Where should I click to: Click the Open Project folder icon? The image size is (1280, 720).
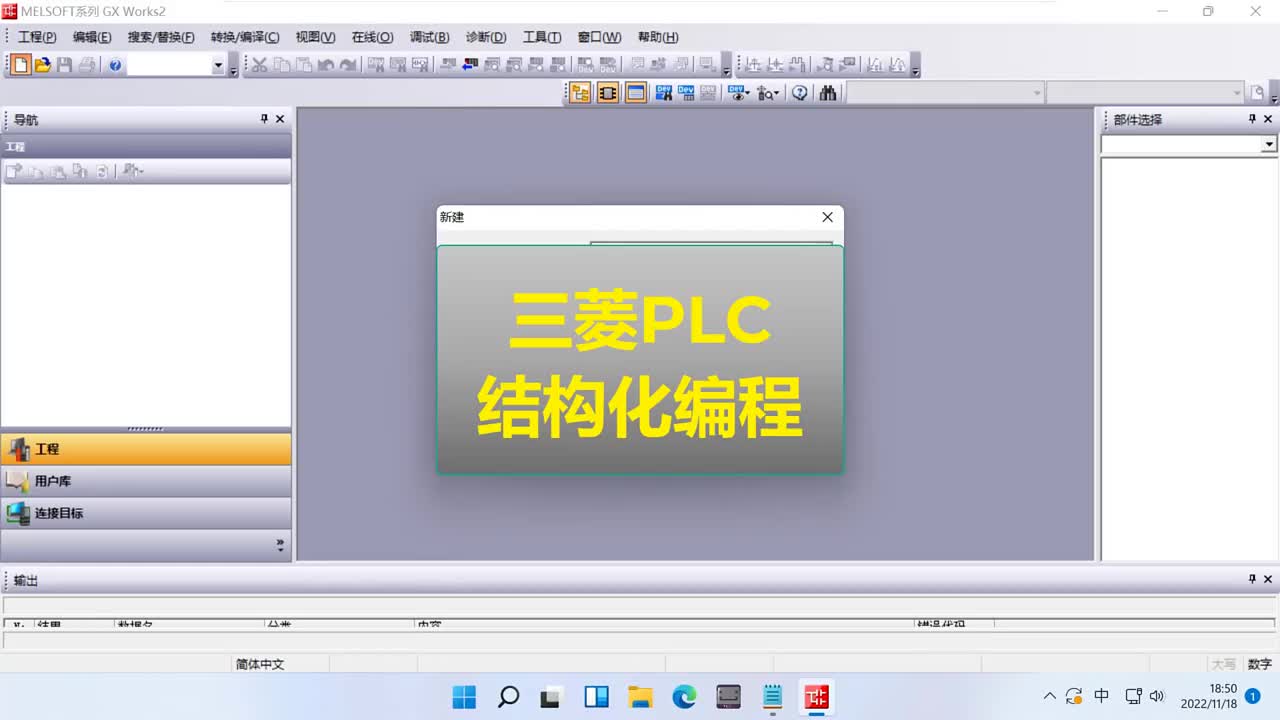click(43, 65)
